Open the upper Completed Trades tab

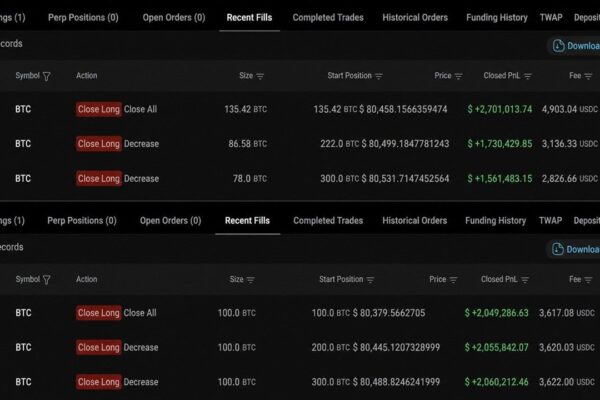coord(328,18)
